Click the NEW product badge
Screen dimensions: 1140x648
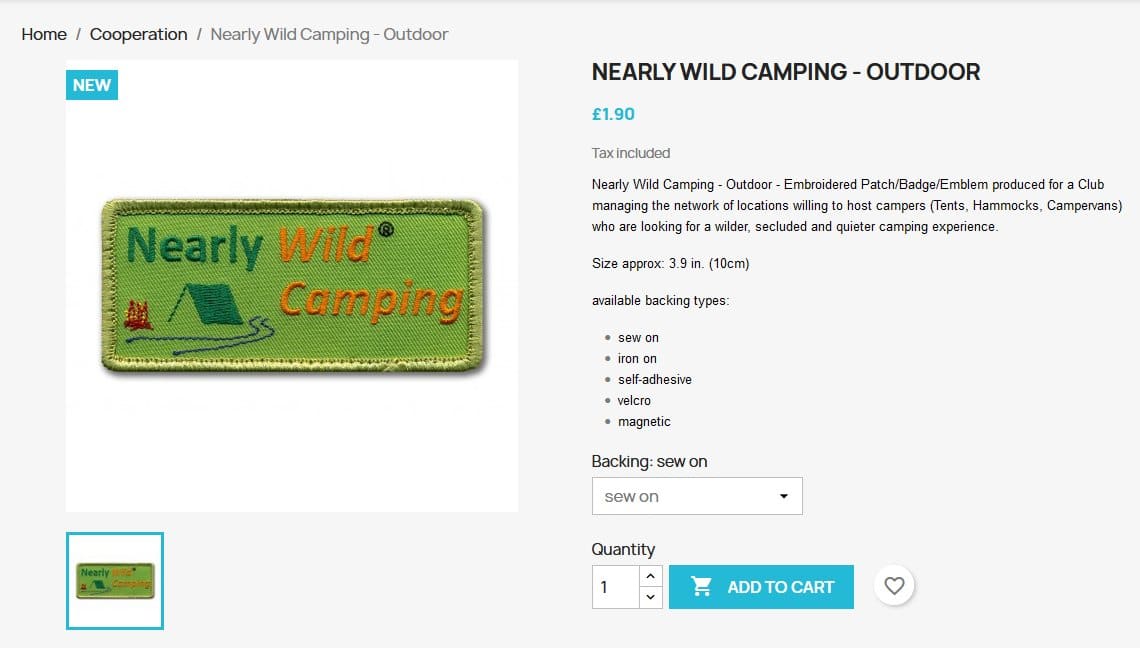coord(92,85)
